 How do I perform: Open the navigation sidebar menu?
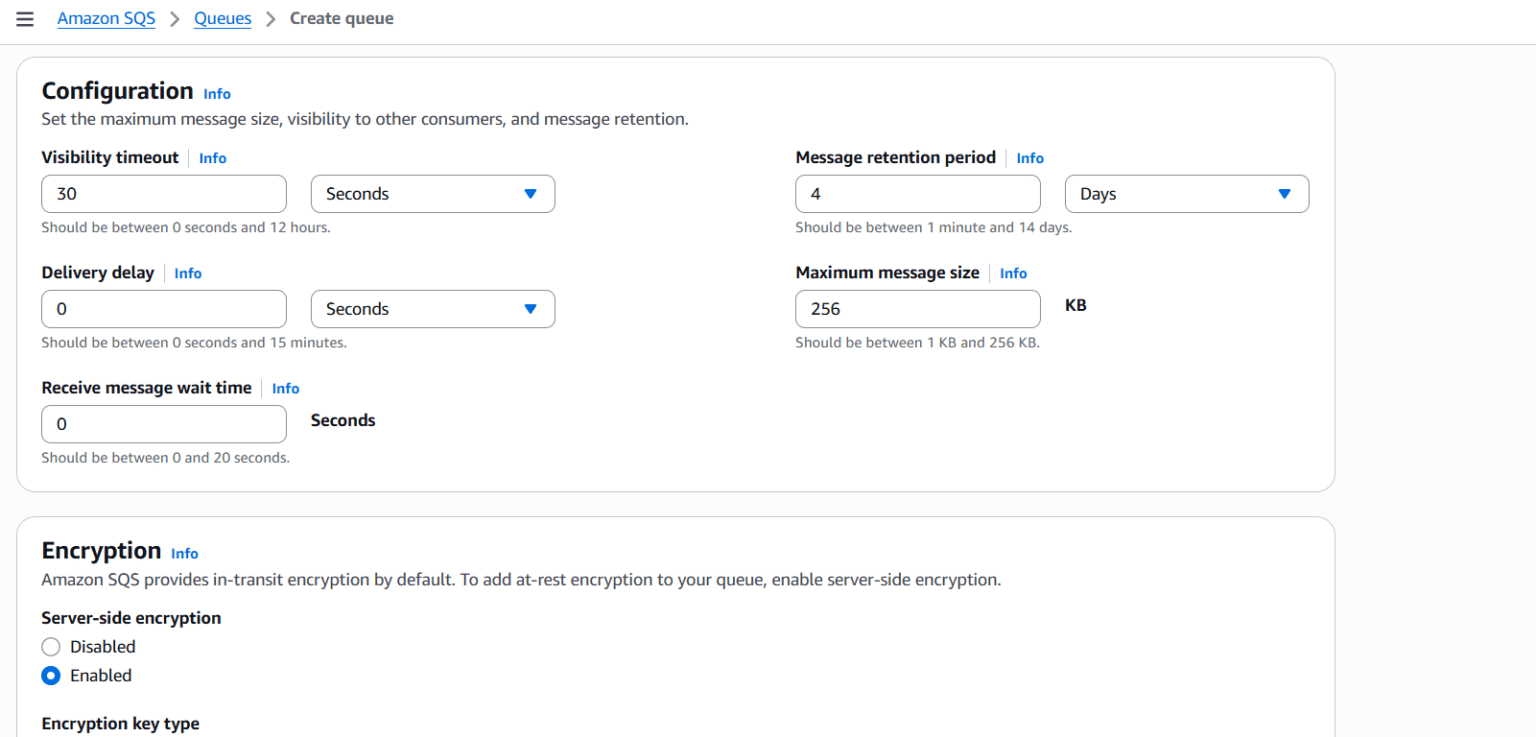(25, 18)
